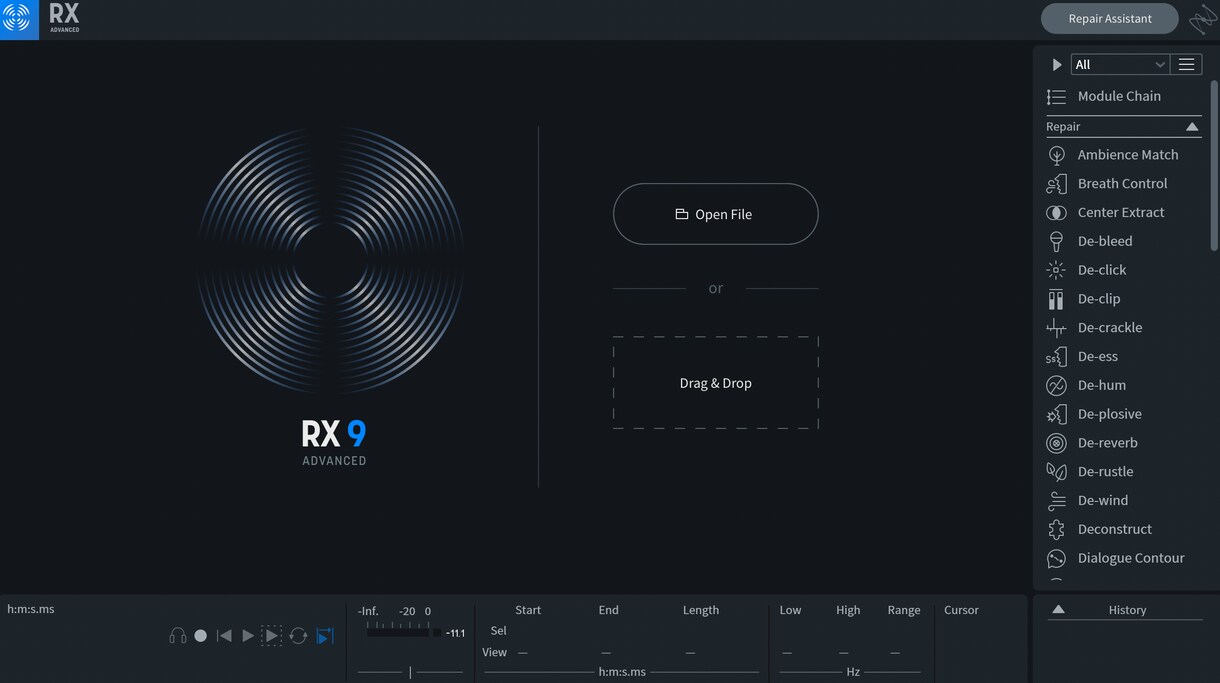This screenshot has width=1220, height=683.
Task: Start playback with the play button
Action: pyautogui.click(x=248, y=636)
